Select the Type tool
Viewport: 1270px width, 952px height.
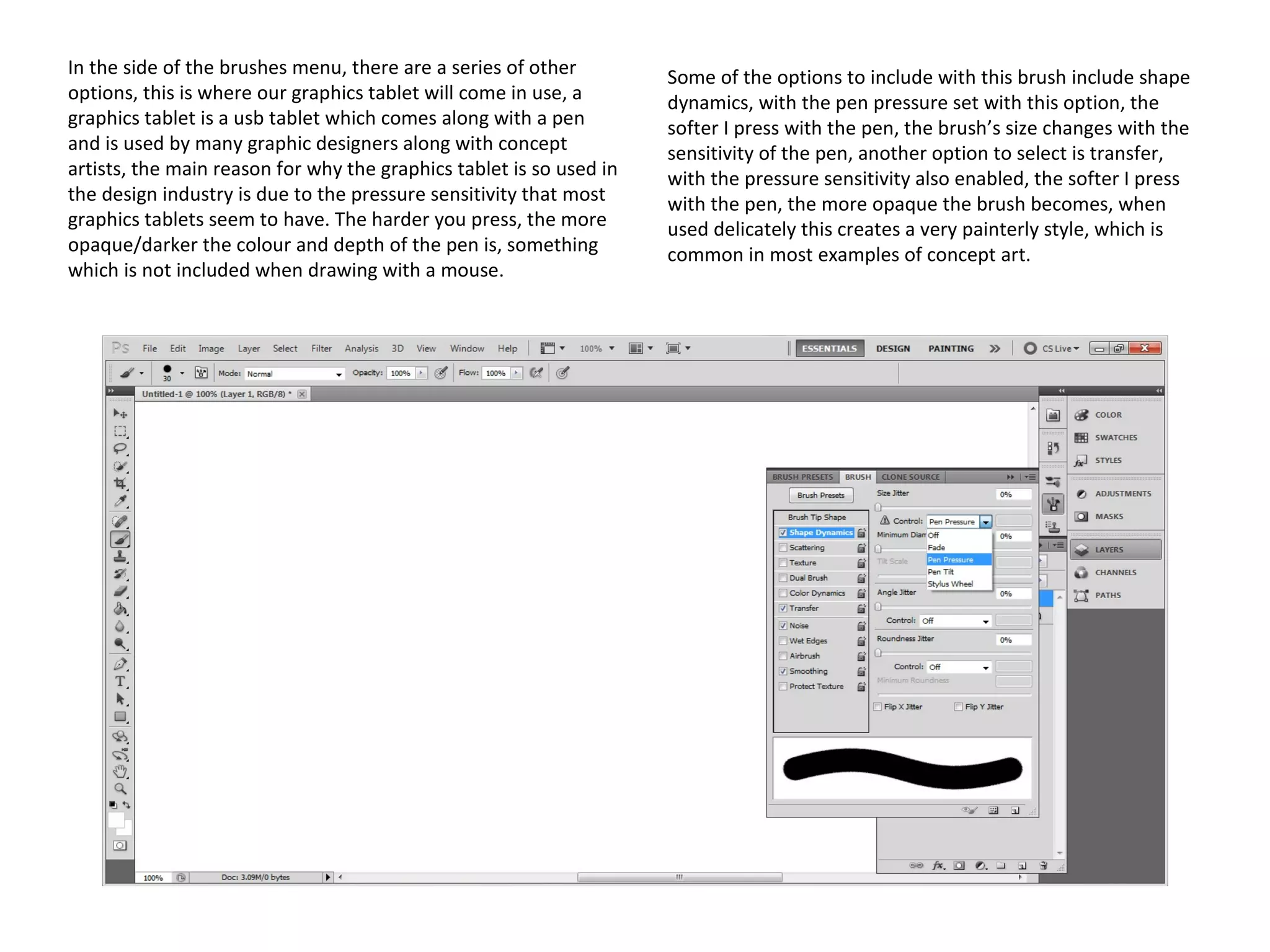(x=120, y=682)
